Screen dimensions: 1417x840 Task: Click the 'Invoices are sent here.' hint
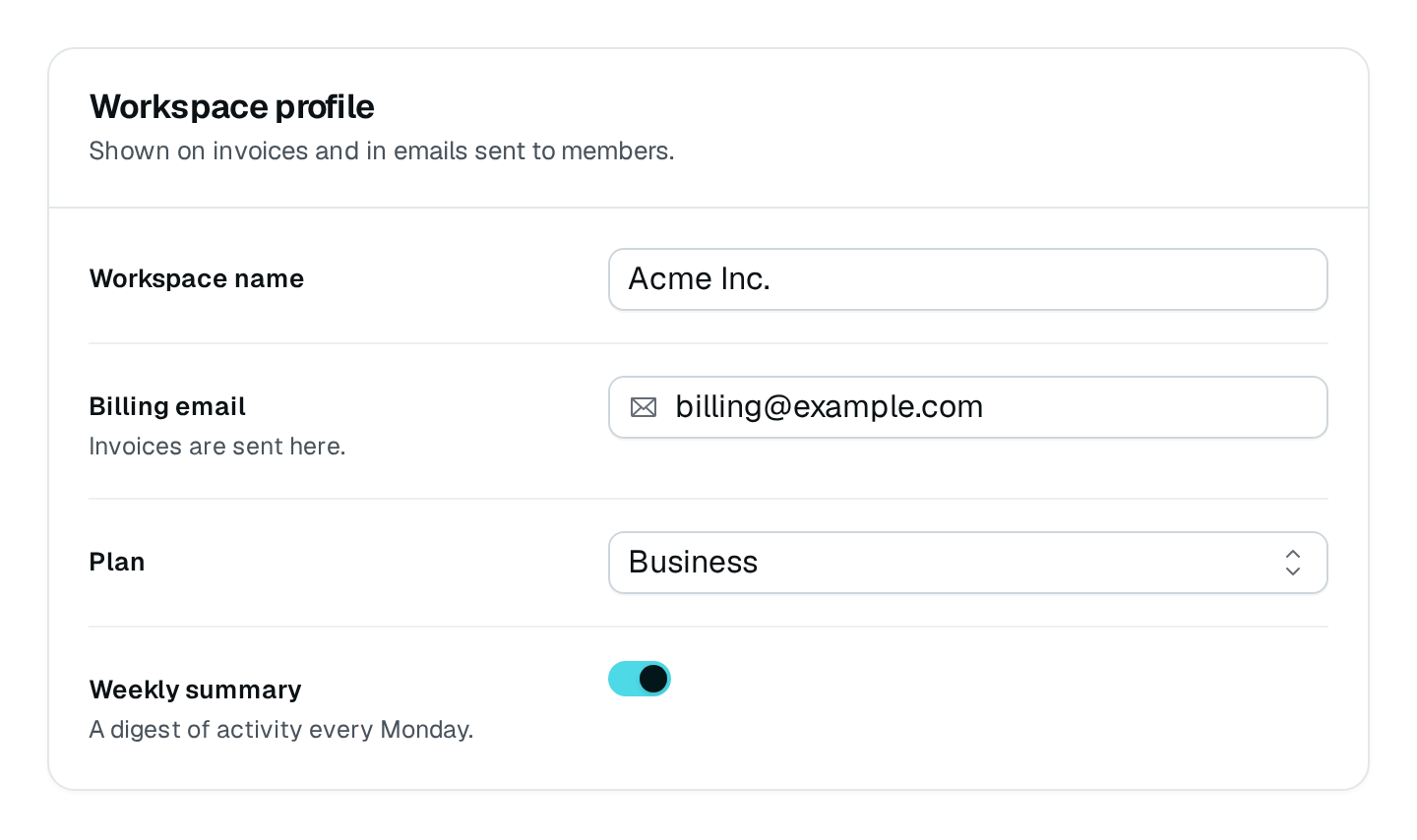point(217,446)
